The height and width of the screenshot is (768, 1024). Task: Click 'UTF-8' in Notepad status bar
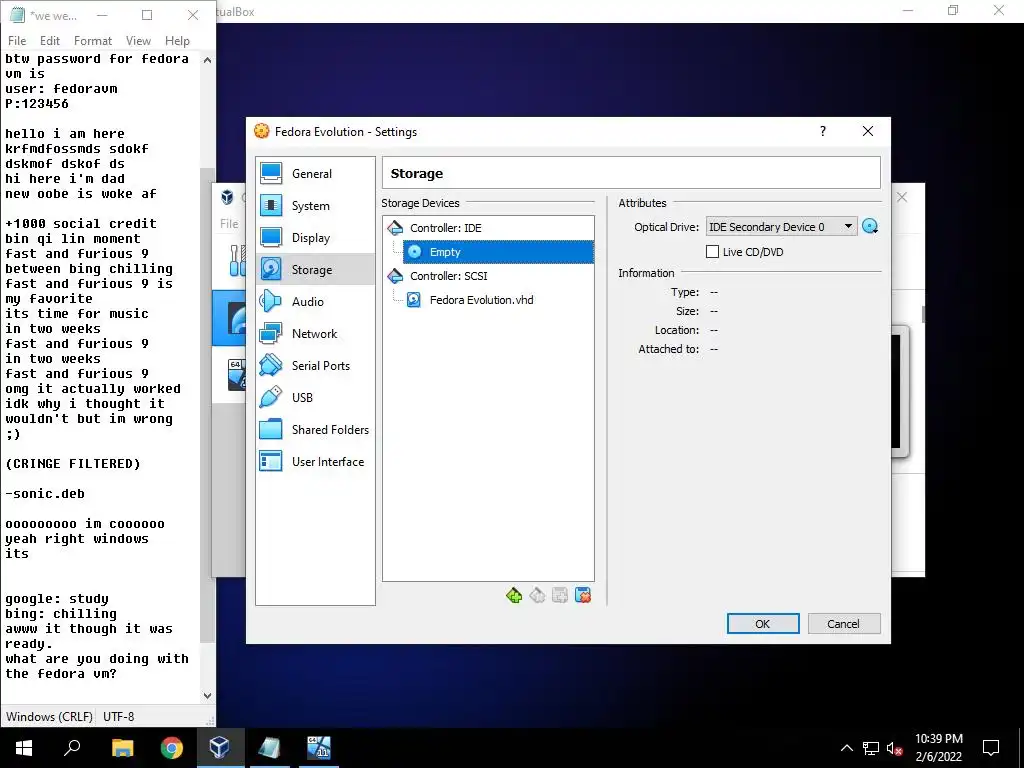pyautogui.click(x=118, y=716)
